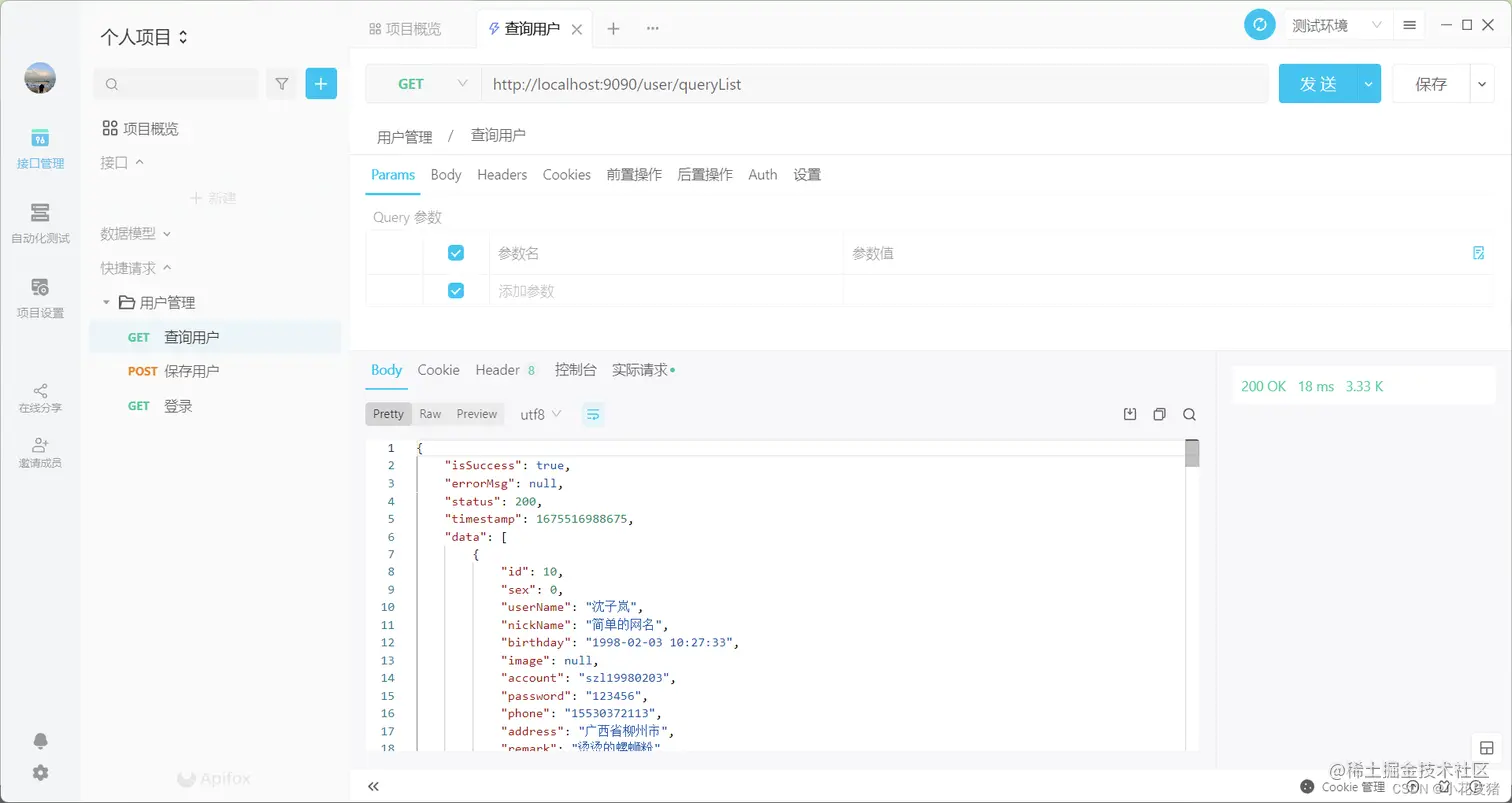The height and width of the screenshot is (803, 1512).
Task: Click the 保存 save button
Action: pos(1431,84)
